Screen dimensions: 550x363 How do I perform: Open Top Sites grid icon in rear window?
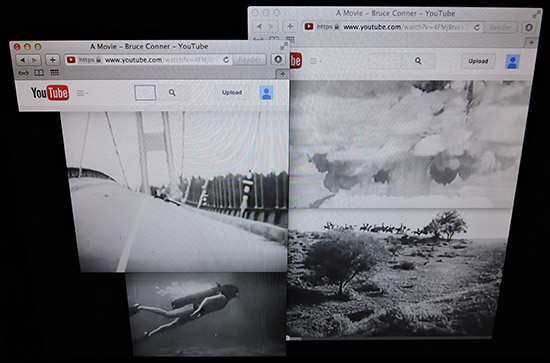(x=290, y=39)
